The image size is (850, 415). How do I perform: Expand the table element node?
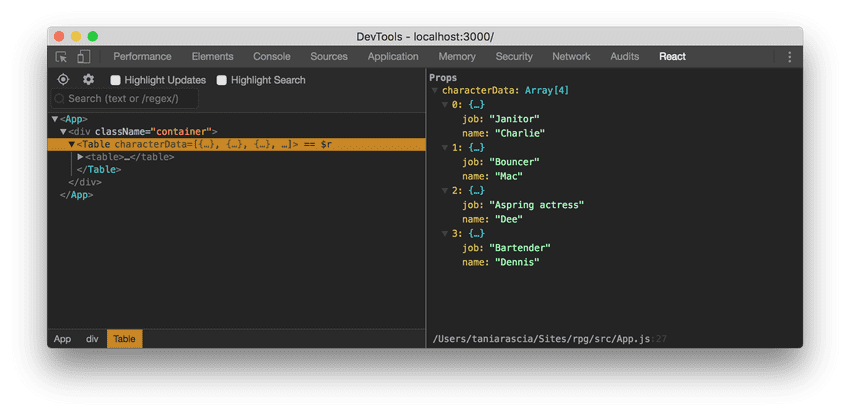pos(80,157)
